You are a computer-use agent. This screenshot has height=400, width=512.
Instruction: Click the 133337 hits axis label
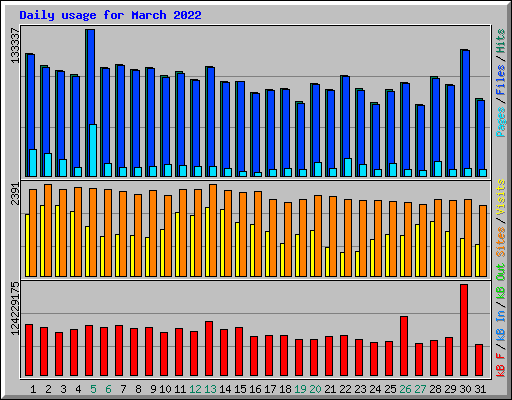click(15, 46)
